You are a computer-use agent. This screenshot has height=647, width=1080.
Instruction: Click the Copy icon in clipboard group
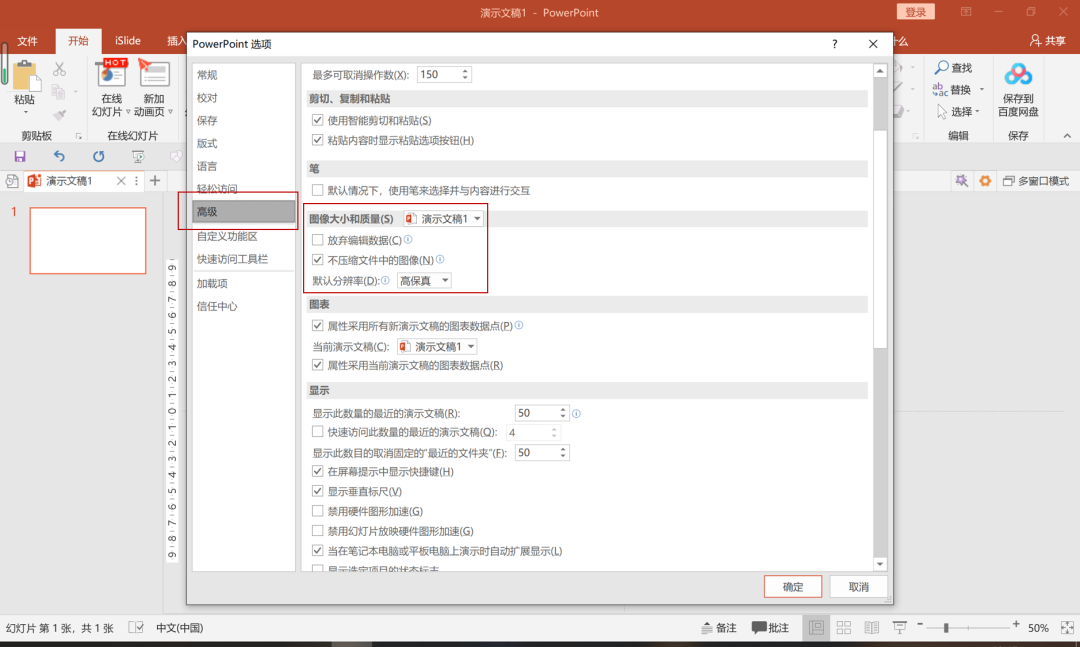tap(59, 91)
